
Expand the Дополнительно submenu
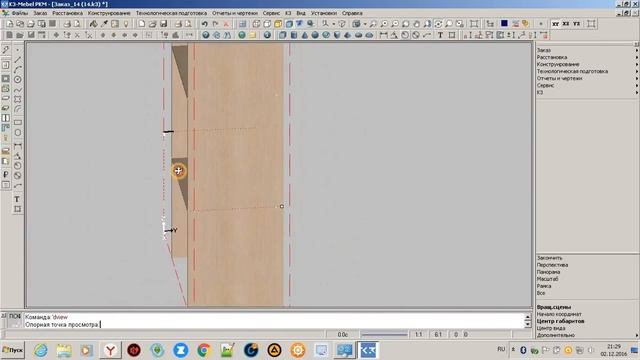(587, 335)
